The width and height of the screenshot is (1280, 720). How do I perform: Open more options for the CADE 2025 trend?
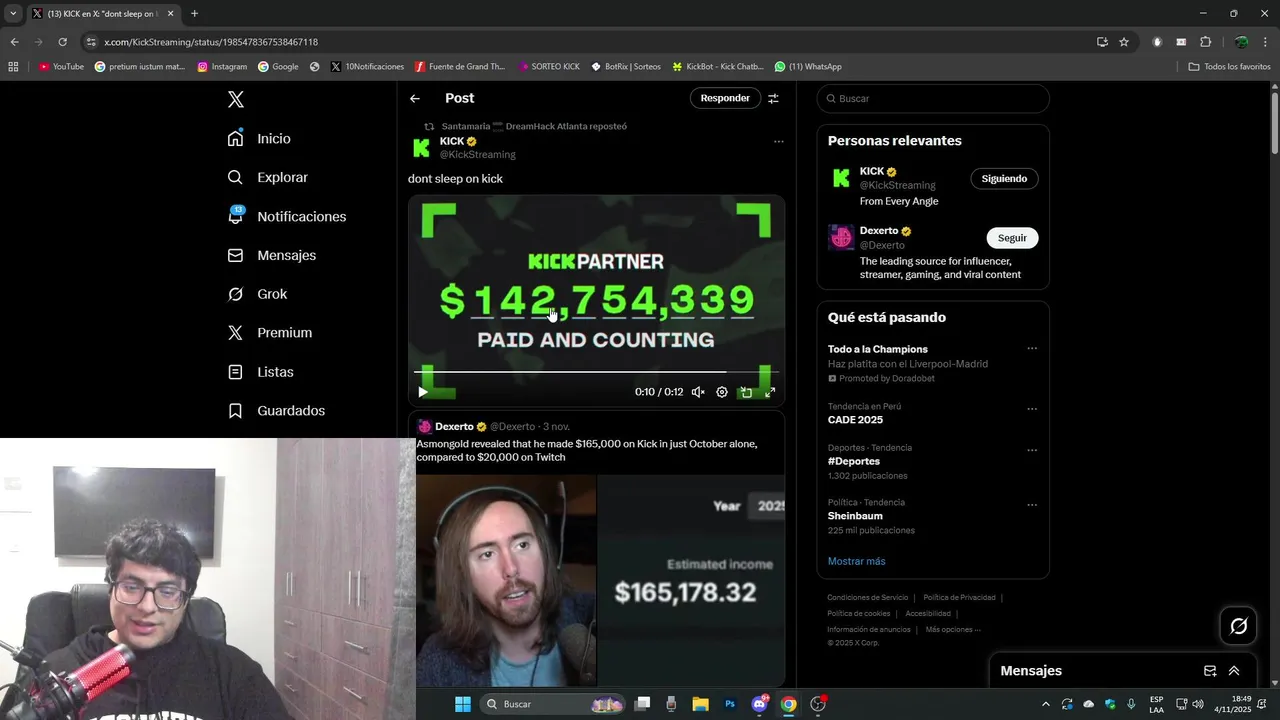tap(1032, 409)
